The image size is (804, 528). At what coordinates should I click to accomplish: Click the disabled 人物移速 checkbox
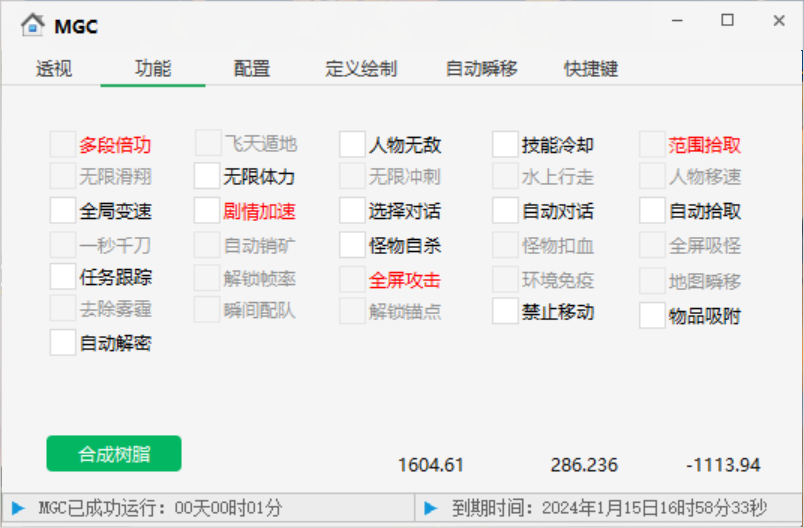coord(652,176)
